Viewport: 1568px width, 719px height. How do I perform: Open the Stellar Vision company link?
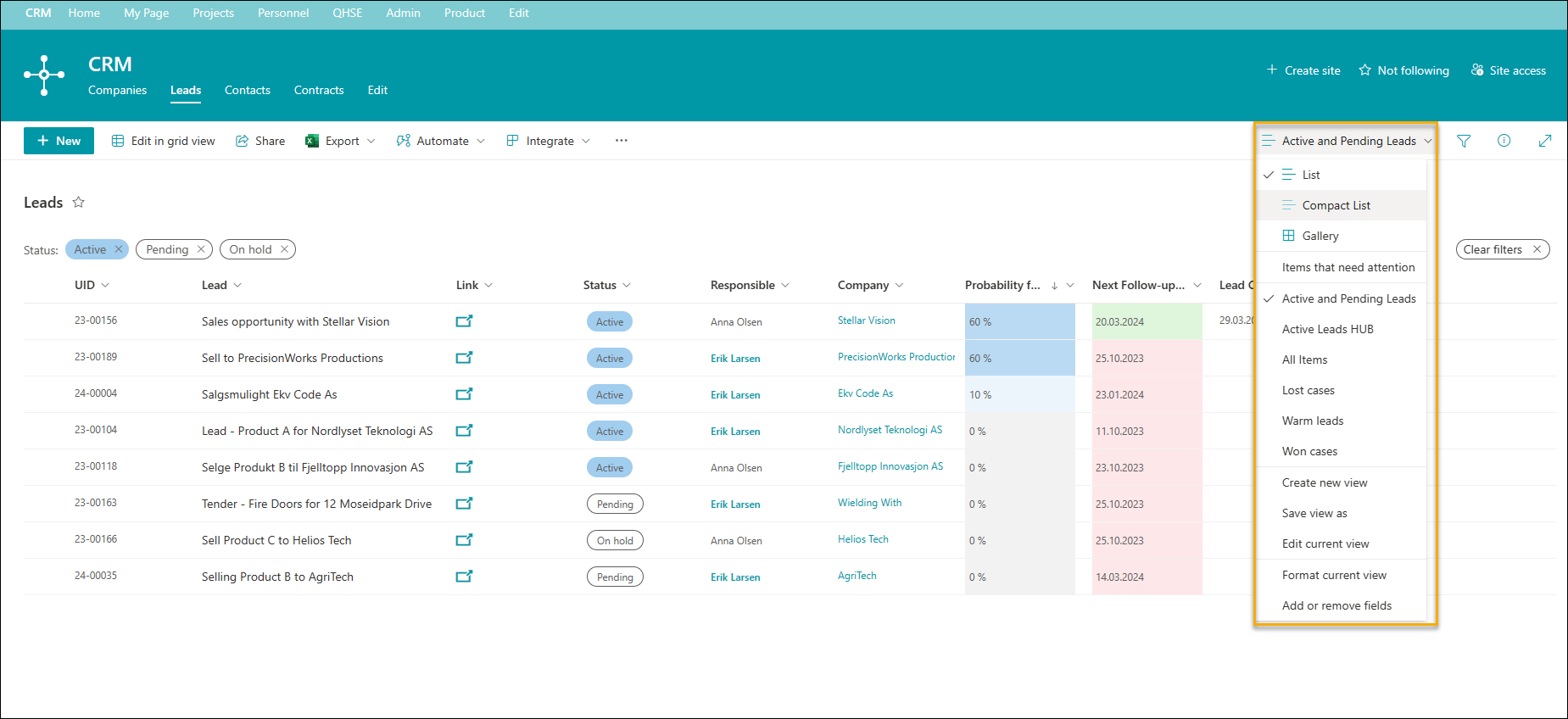click(867, 320)
